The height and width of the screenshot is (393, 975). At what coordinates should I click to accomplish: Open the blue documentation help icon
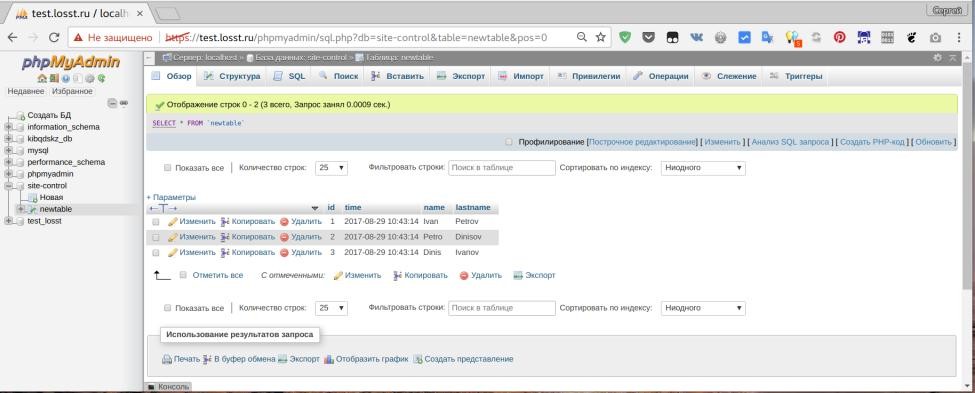click(66, 78)
